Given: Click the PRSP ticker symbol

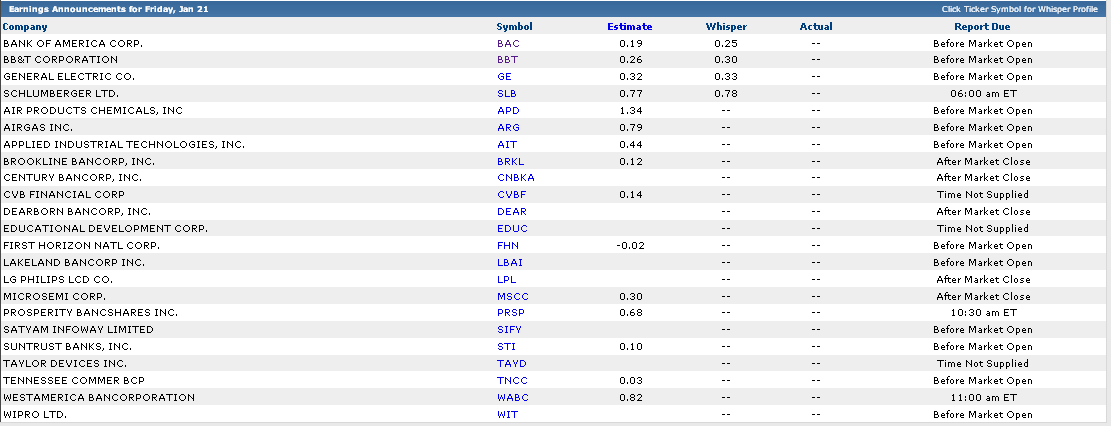Looking at the screenshot, I should [x=511, y=313].
